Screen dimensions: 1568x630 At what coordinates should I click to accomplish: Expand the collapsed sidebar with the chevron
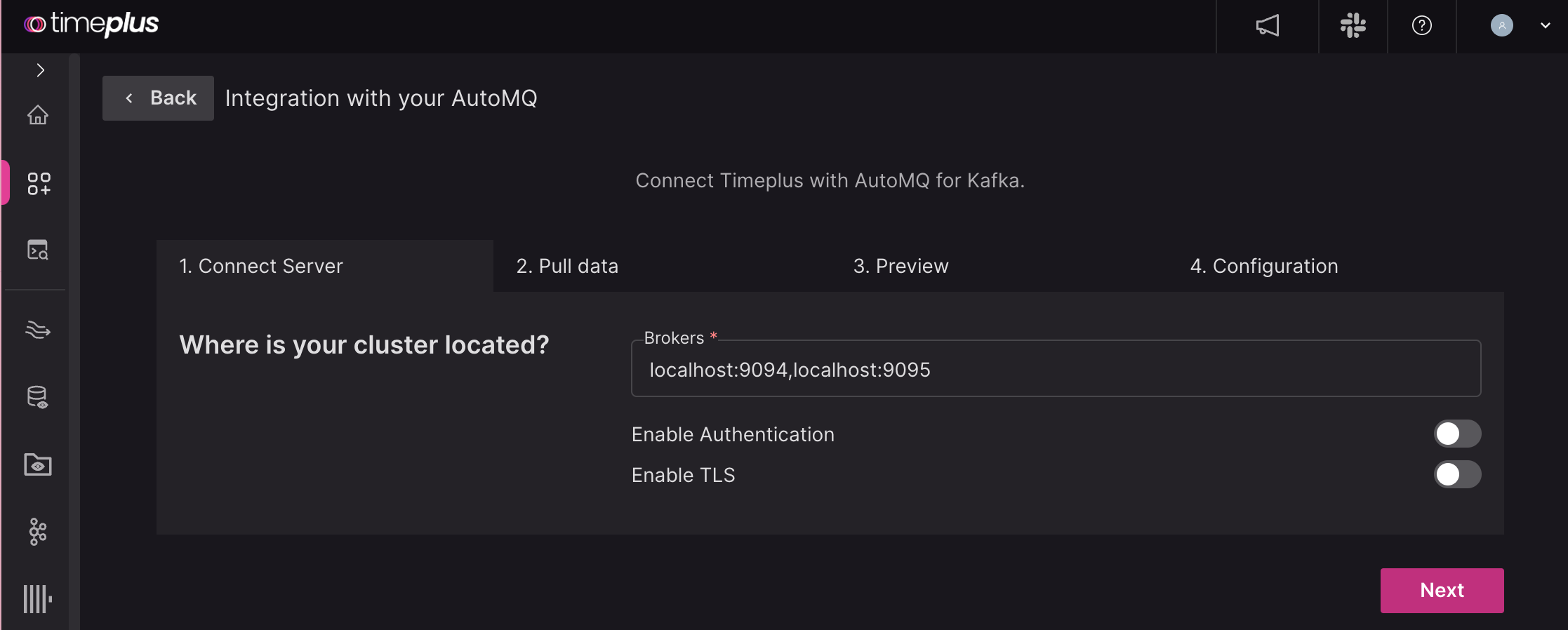coord(40,70)
